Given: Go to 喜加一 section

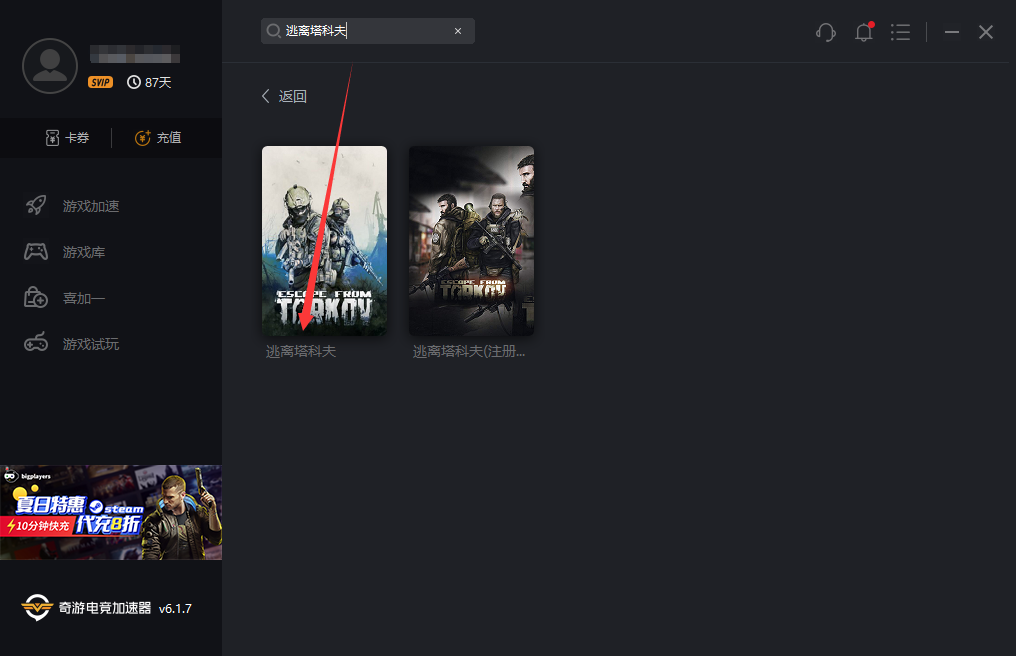Looking at the screenshot, I should coord(84,298).
